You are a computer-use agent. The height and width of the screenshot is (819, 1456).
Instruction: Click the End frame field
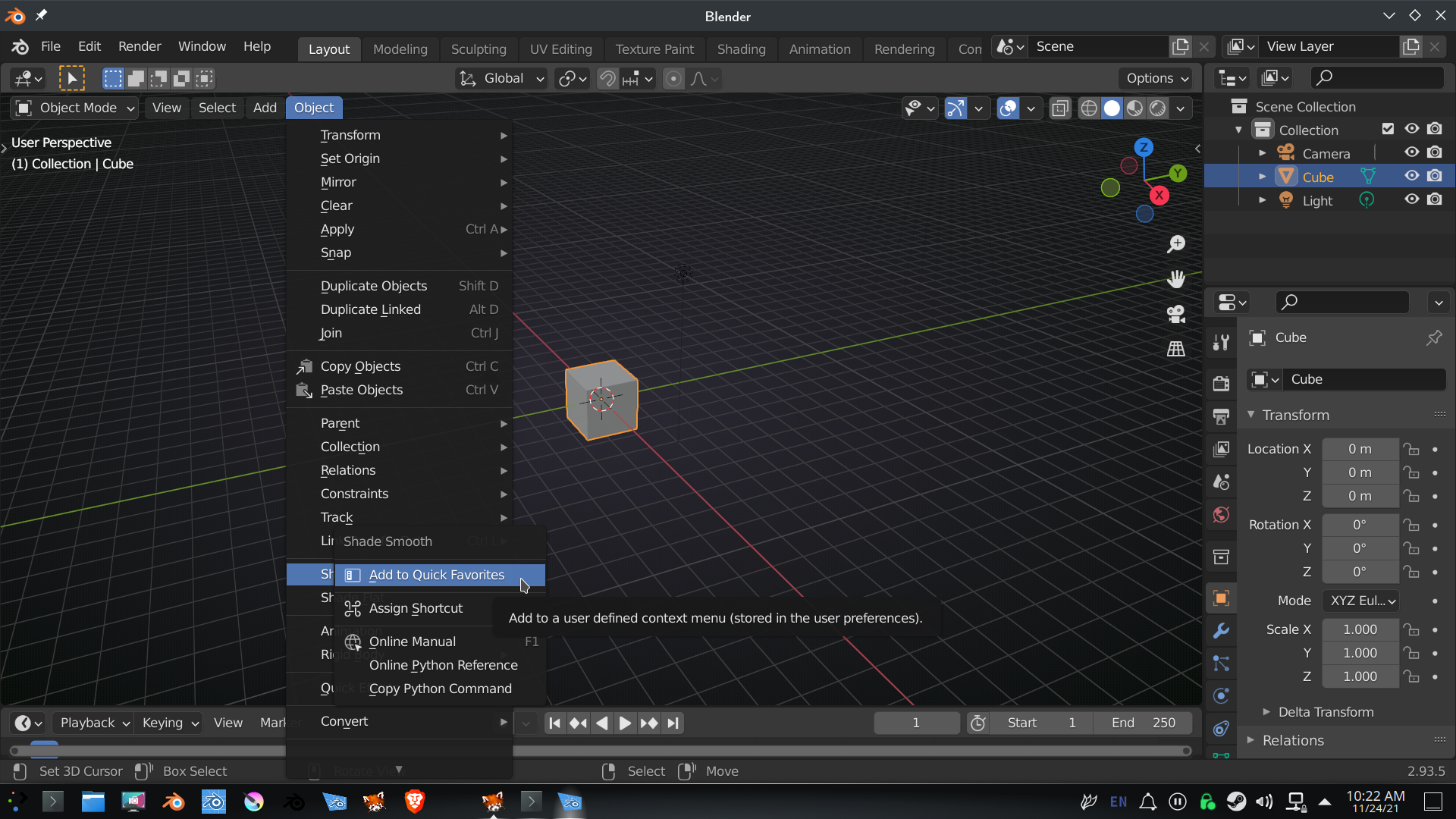1143,723
